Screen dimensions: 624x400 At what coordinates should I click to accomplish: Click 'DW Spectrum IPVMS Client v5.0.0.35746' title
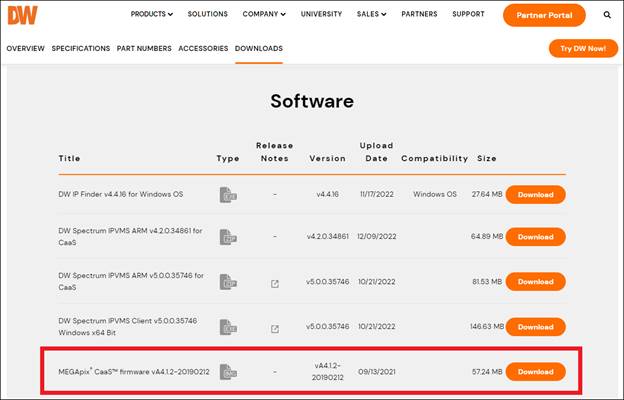coord(128,327)
